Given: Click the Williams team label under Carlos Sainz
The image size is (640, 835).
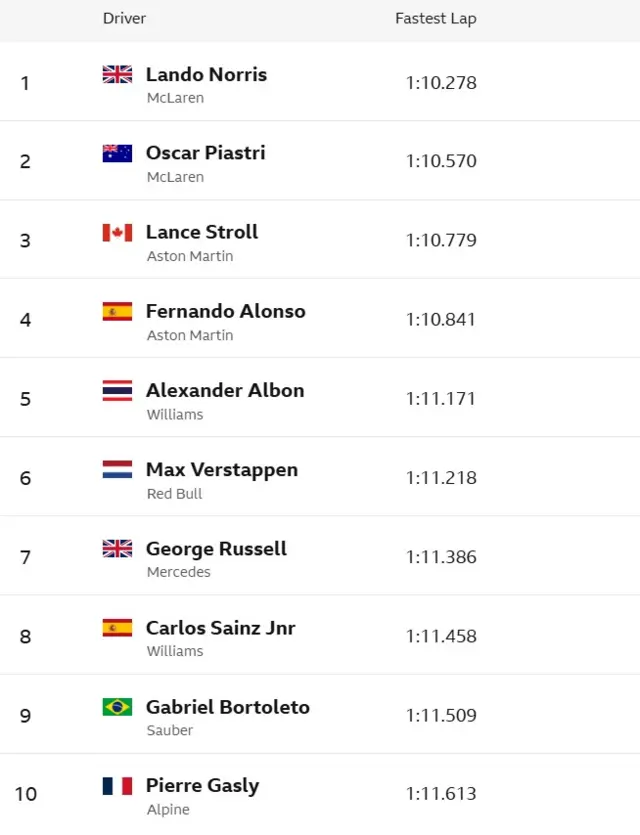Looking at the screenshot, I should [x=175, y=651].
